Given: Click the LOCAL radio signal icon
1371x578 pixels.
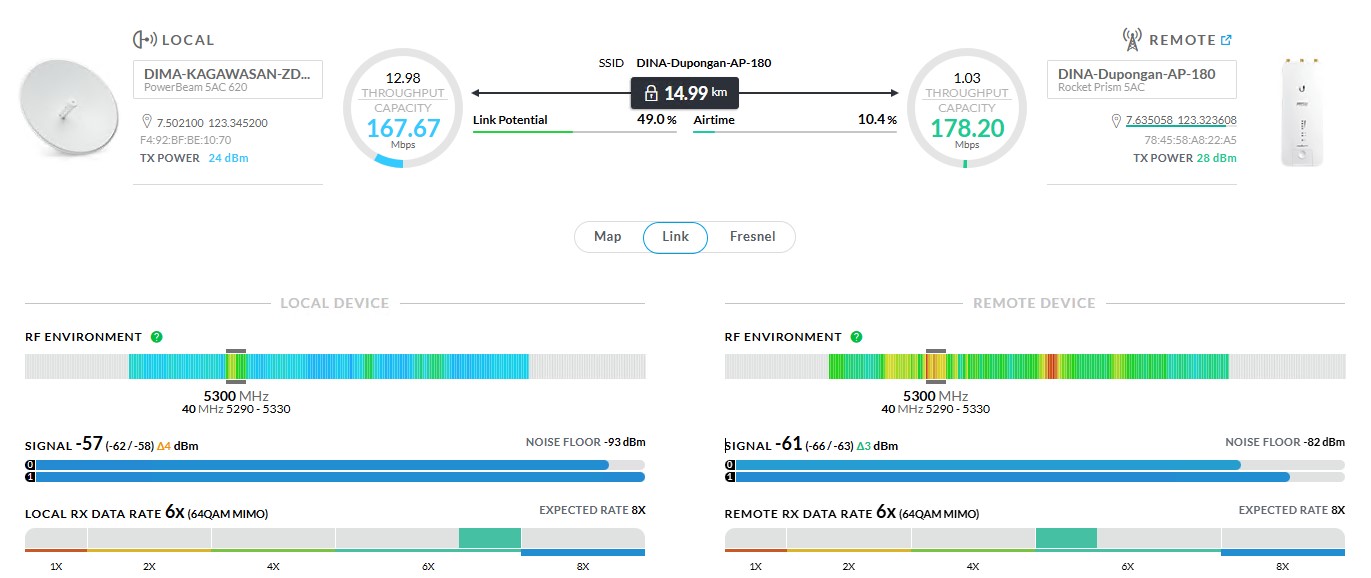Looking at the screenshot, I should click(145, 40).
